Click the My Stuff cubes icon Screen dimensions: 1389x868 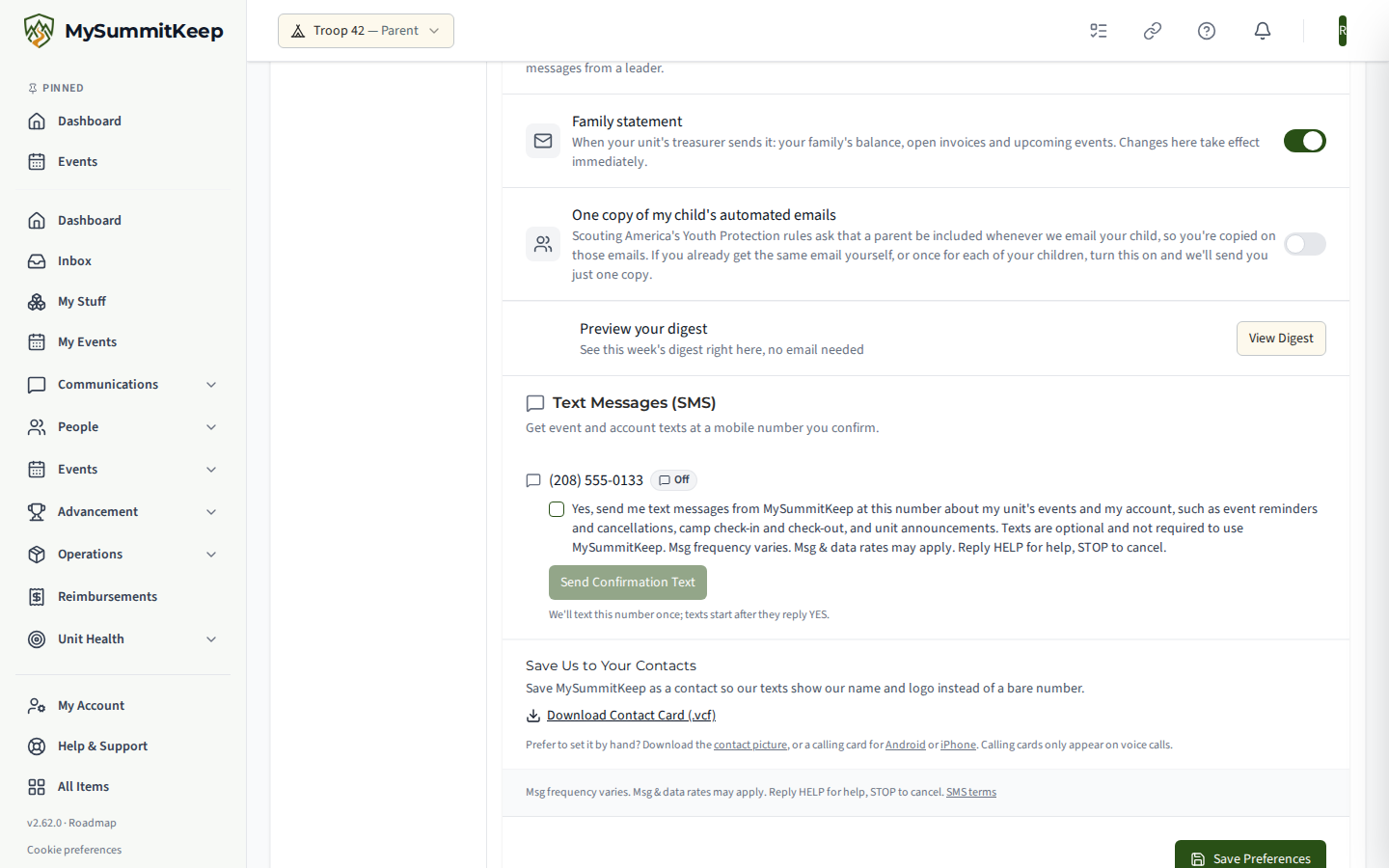click(x=37, y=302)
